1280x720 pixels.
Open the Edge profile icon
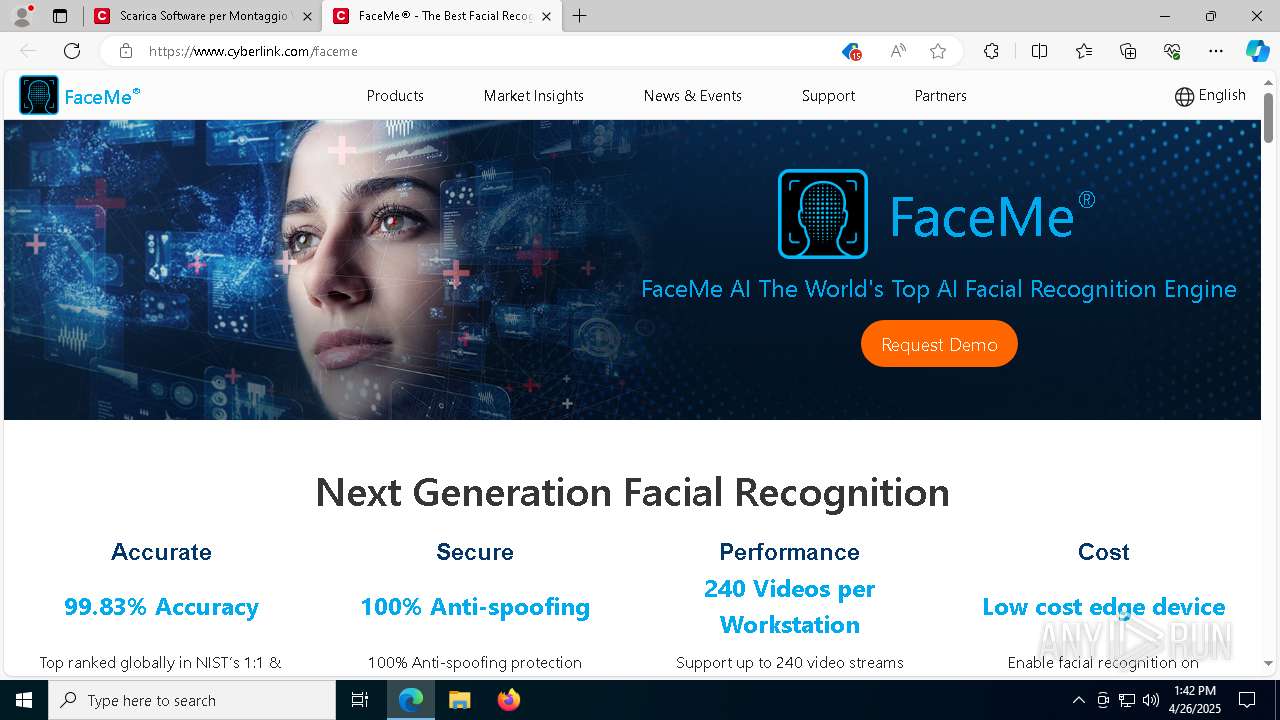pyautogui.click(x=22, y=16)
